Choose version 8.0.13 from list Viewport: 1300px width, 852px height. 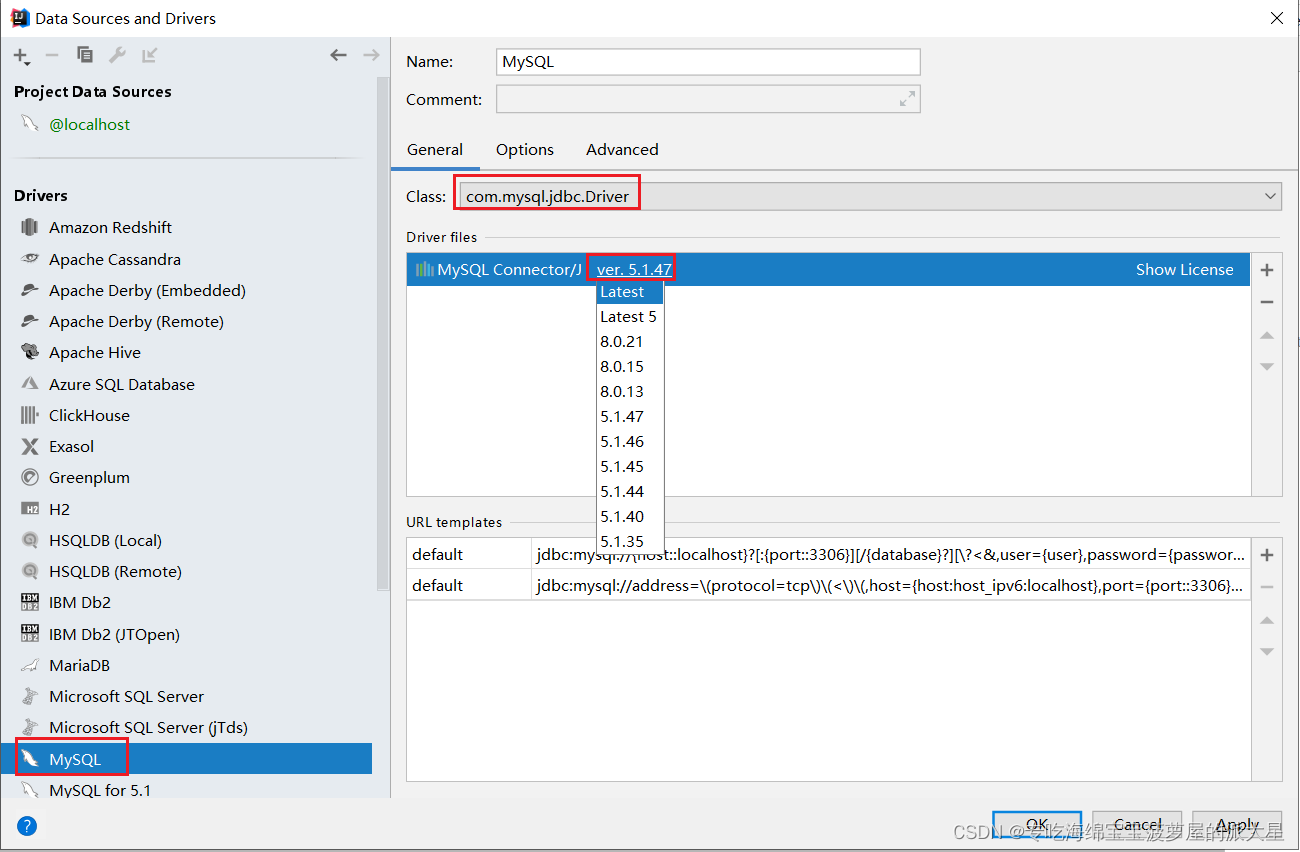(630, 391)
